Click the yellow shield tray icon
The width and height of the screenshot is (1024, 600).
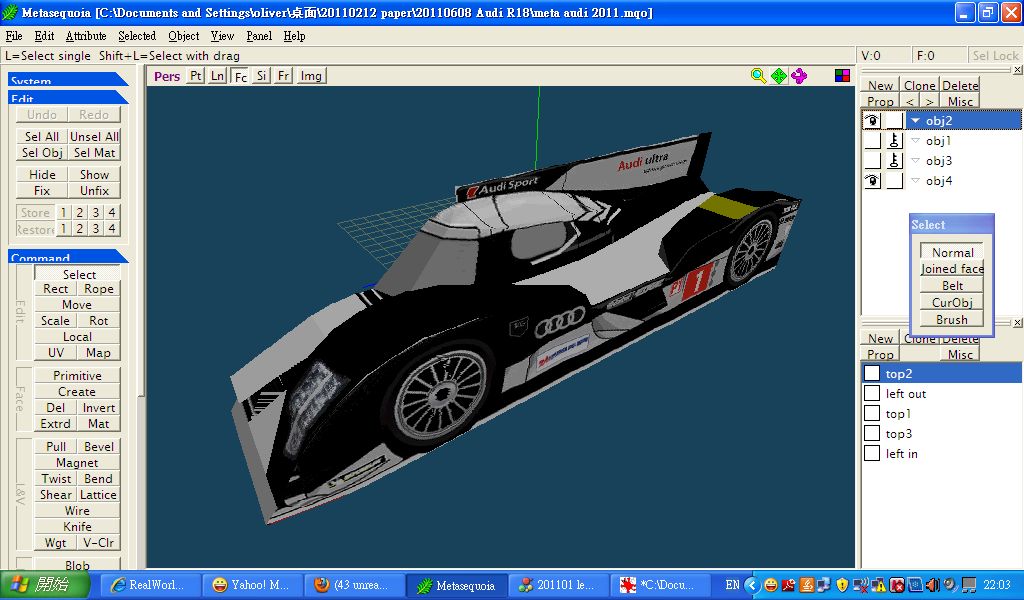point(842,585)
